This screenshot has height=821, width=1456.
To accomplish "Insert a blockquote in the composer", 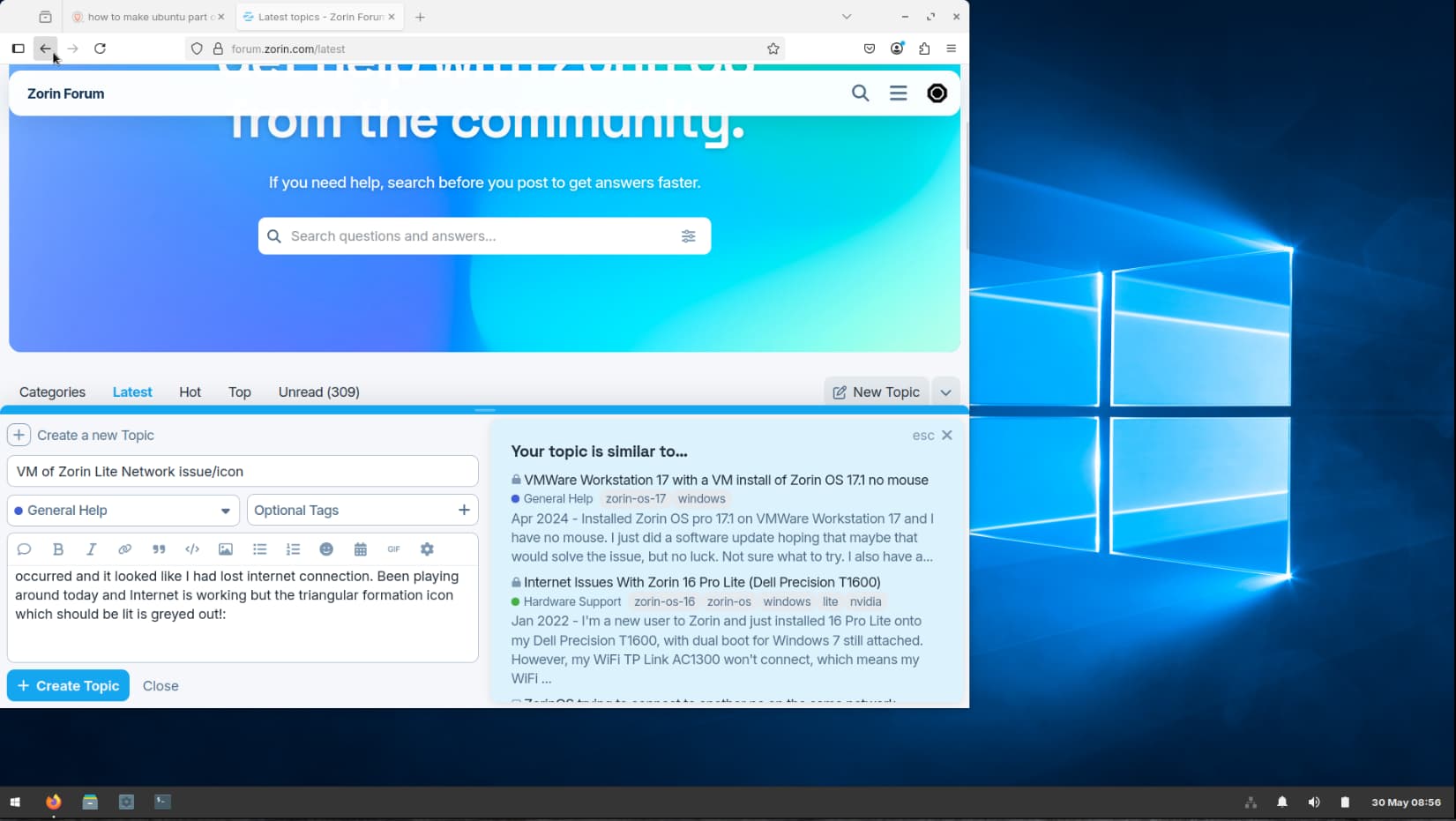I will point(159,549).
